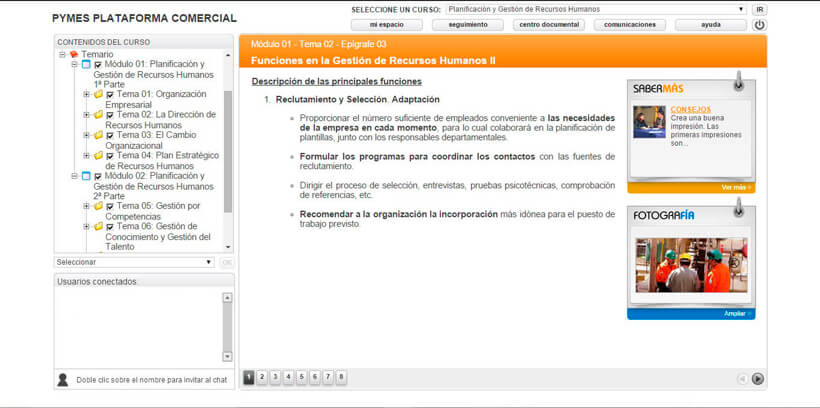Toggle the Tema 01 checkbox

tap(110, 95)
